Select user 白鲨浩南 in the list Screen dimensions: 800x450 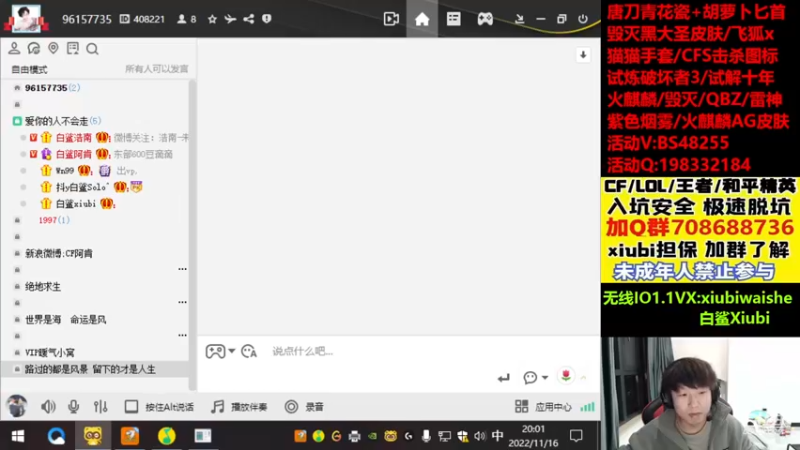tap(73, 138)
